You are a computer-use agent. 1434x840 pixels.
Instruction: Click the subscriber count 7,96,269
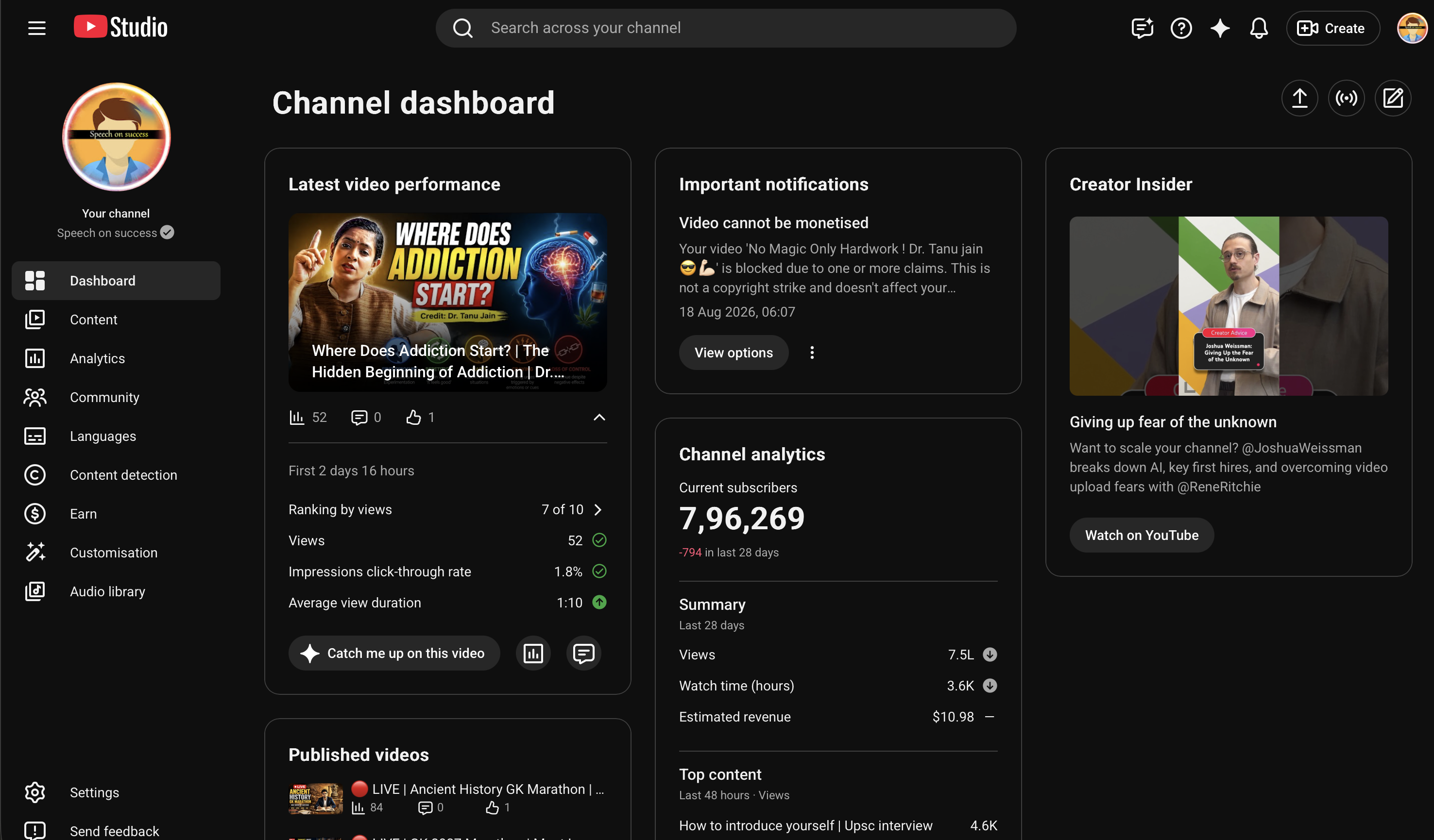742,519
